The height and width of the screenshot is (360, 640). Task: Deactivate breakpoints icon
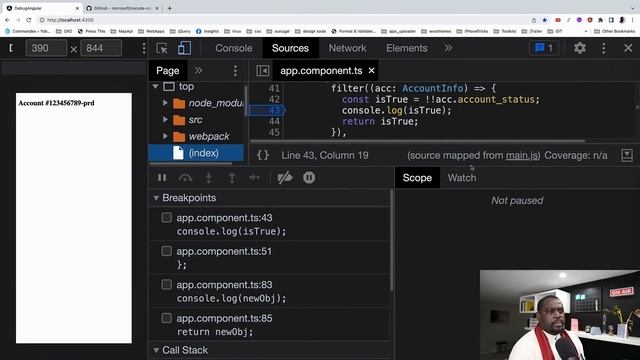[285, 178]
